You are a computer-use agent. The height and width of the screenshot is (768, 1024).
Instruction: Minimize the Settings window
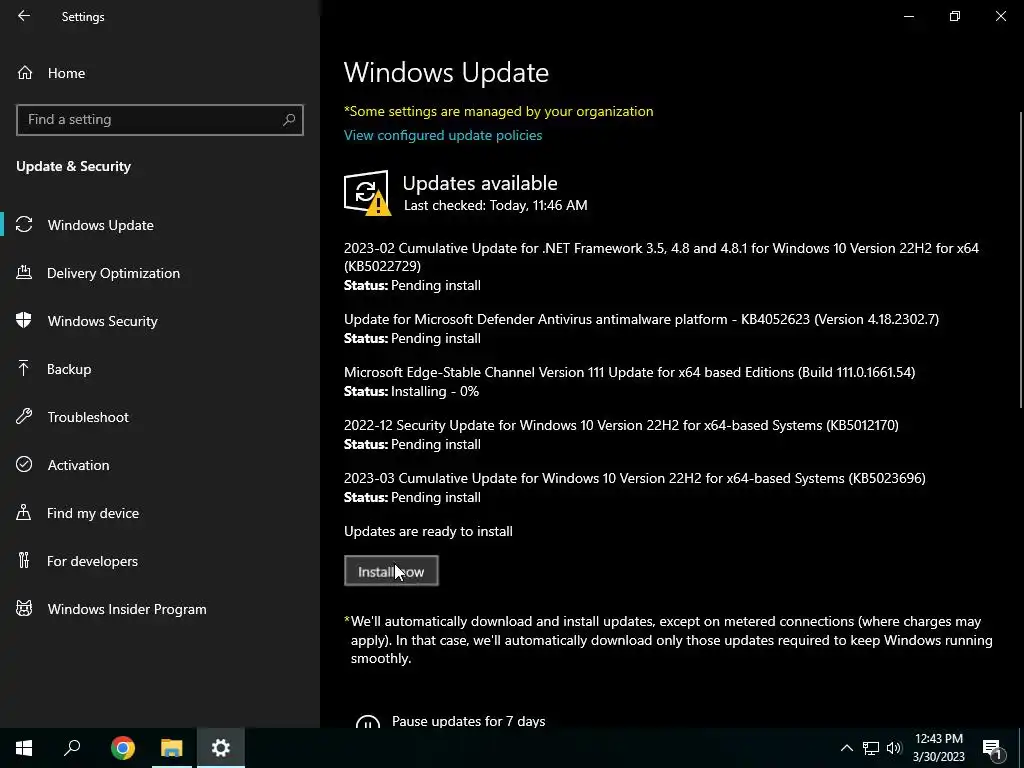coord(908,16)
